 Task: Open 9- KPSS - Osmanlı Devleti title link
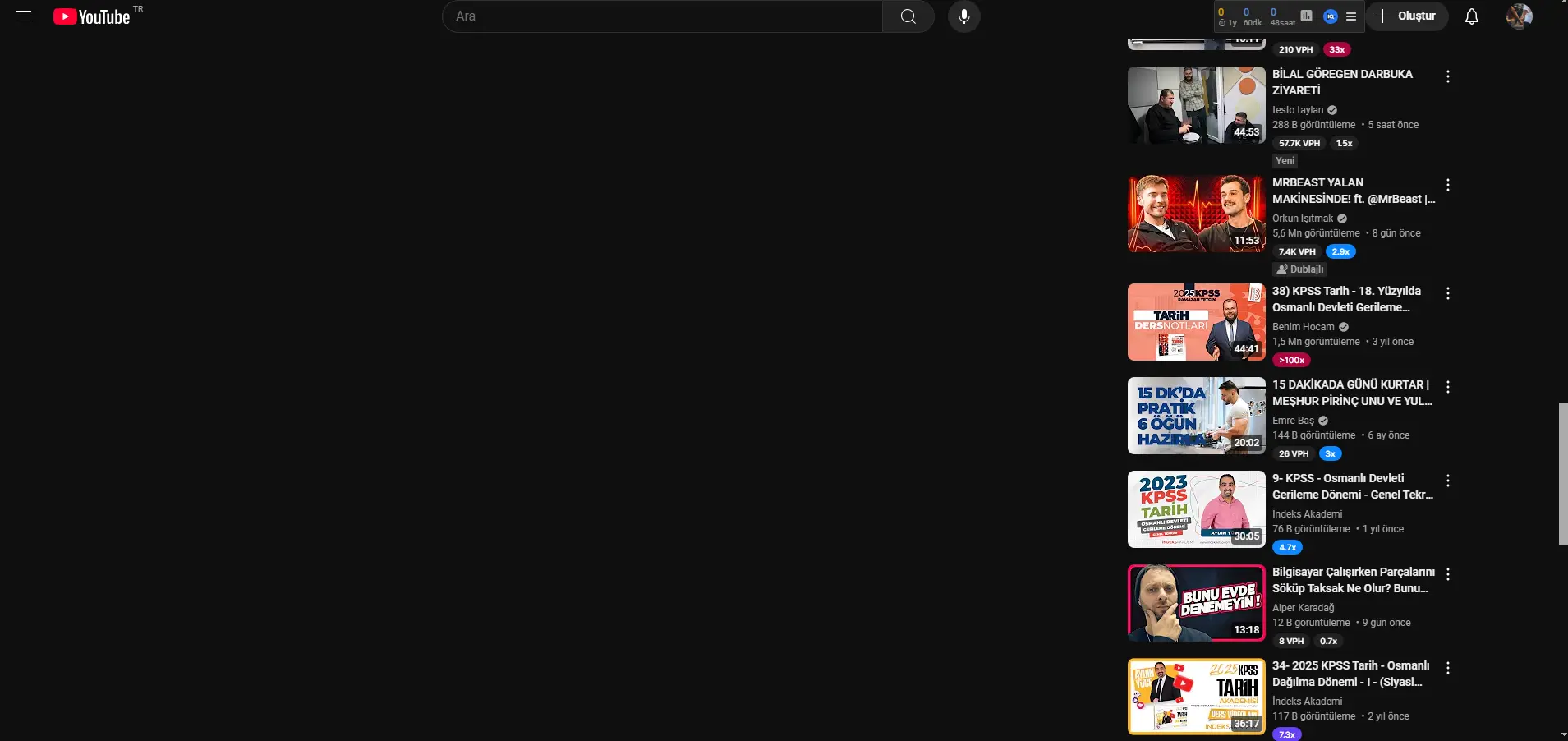tap(1353, 486)
